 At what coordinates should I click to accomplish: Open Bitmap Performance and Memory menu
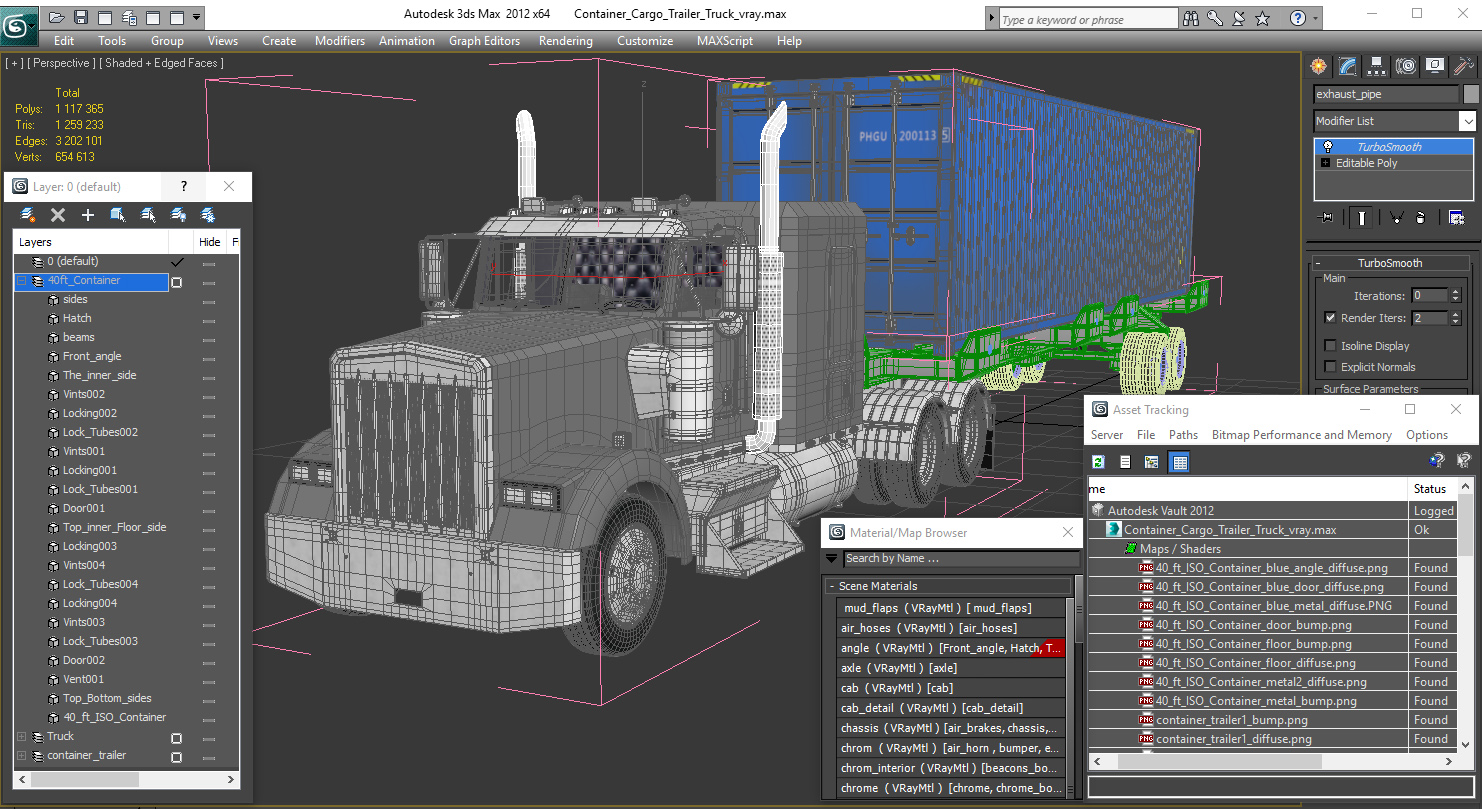1301,435
